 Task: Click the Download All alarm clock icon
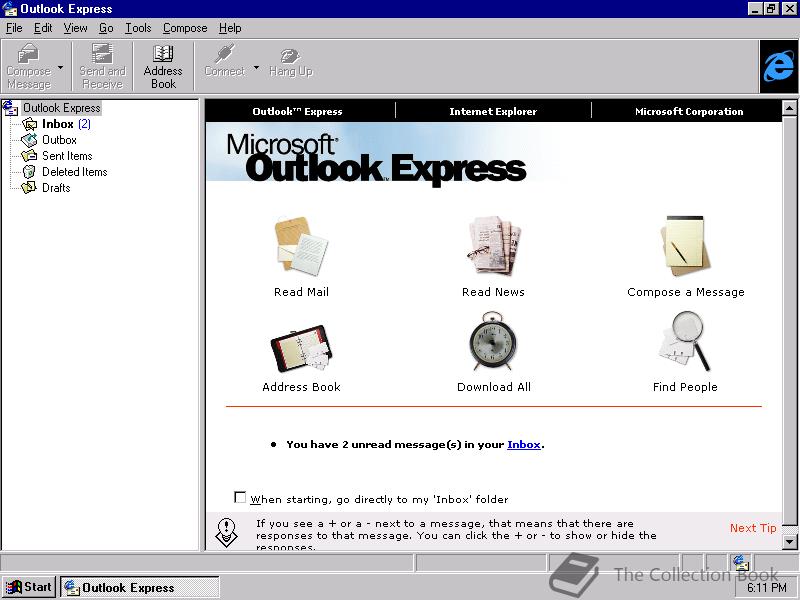click(493, 341)
